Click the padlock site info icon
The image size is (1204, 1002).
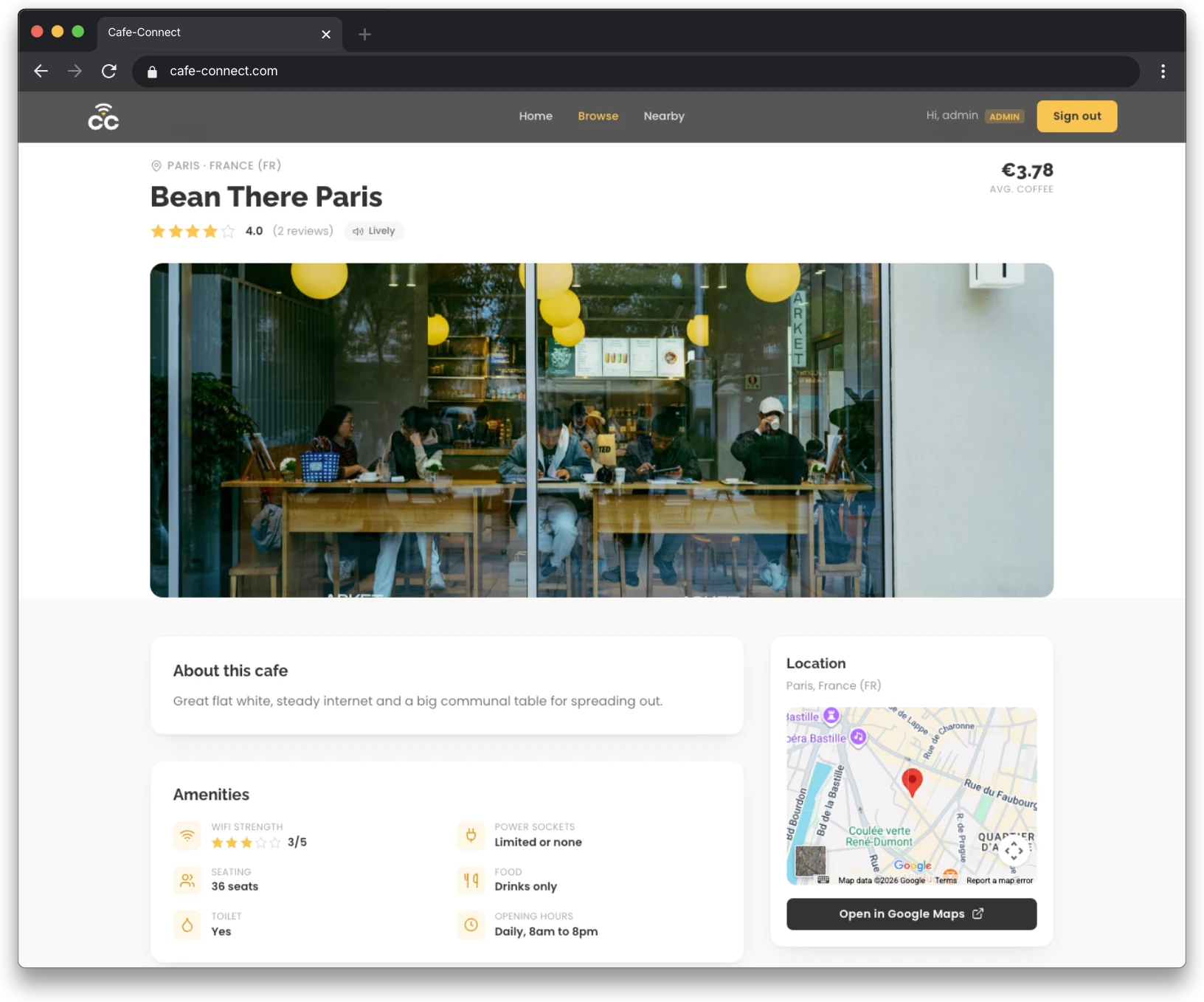pyautogui.click(x=152, y=72)
